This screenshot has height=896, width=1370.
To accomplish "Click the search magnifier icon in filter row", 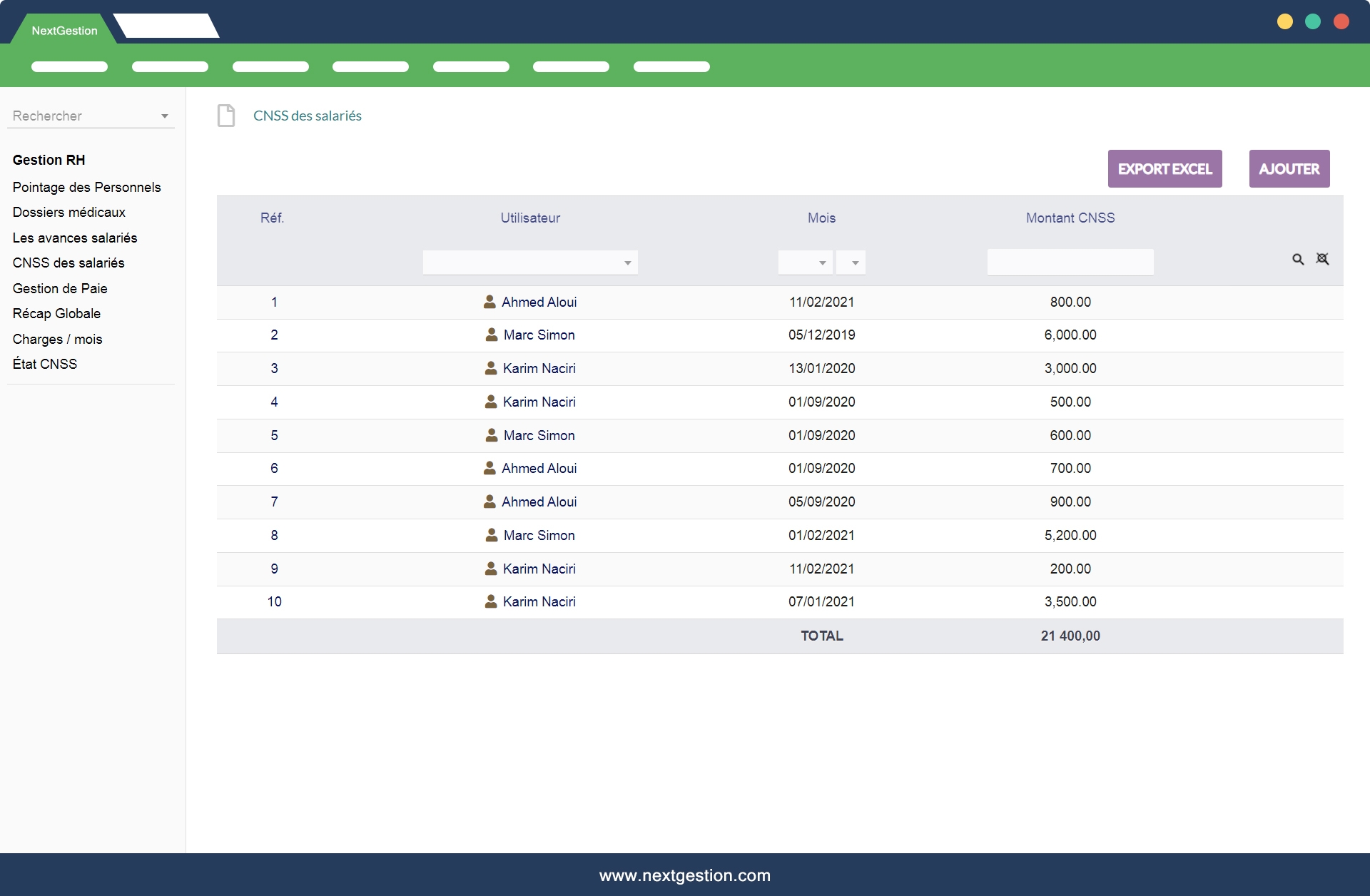I will coord(1298,260).
